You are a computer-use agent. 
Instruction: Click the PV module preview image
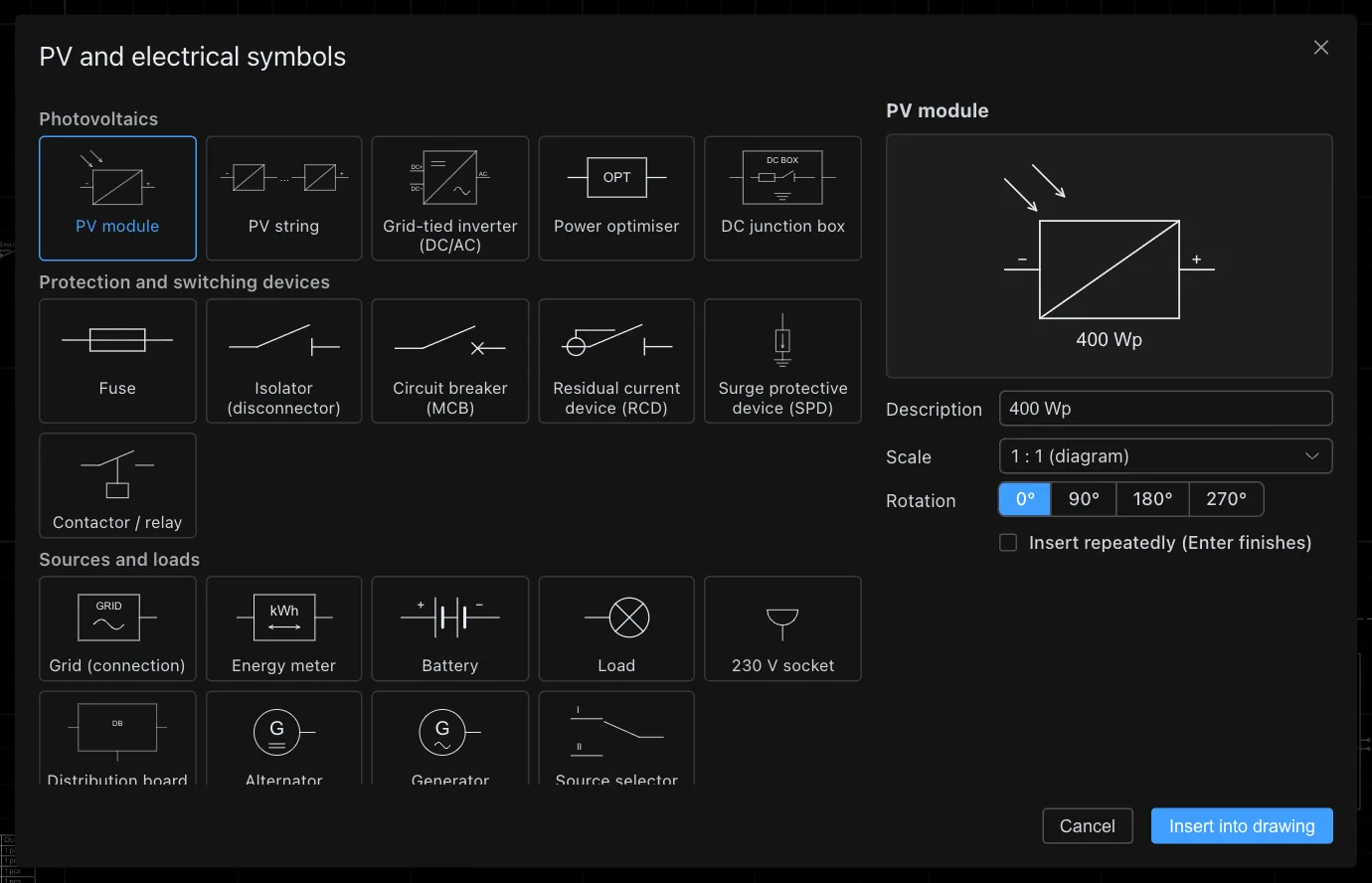coord(1110,257)
